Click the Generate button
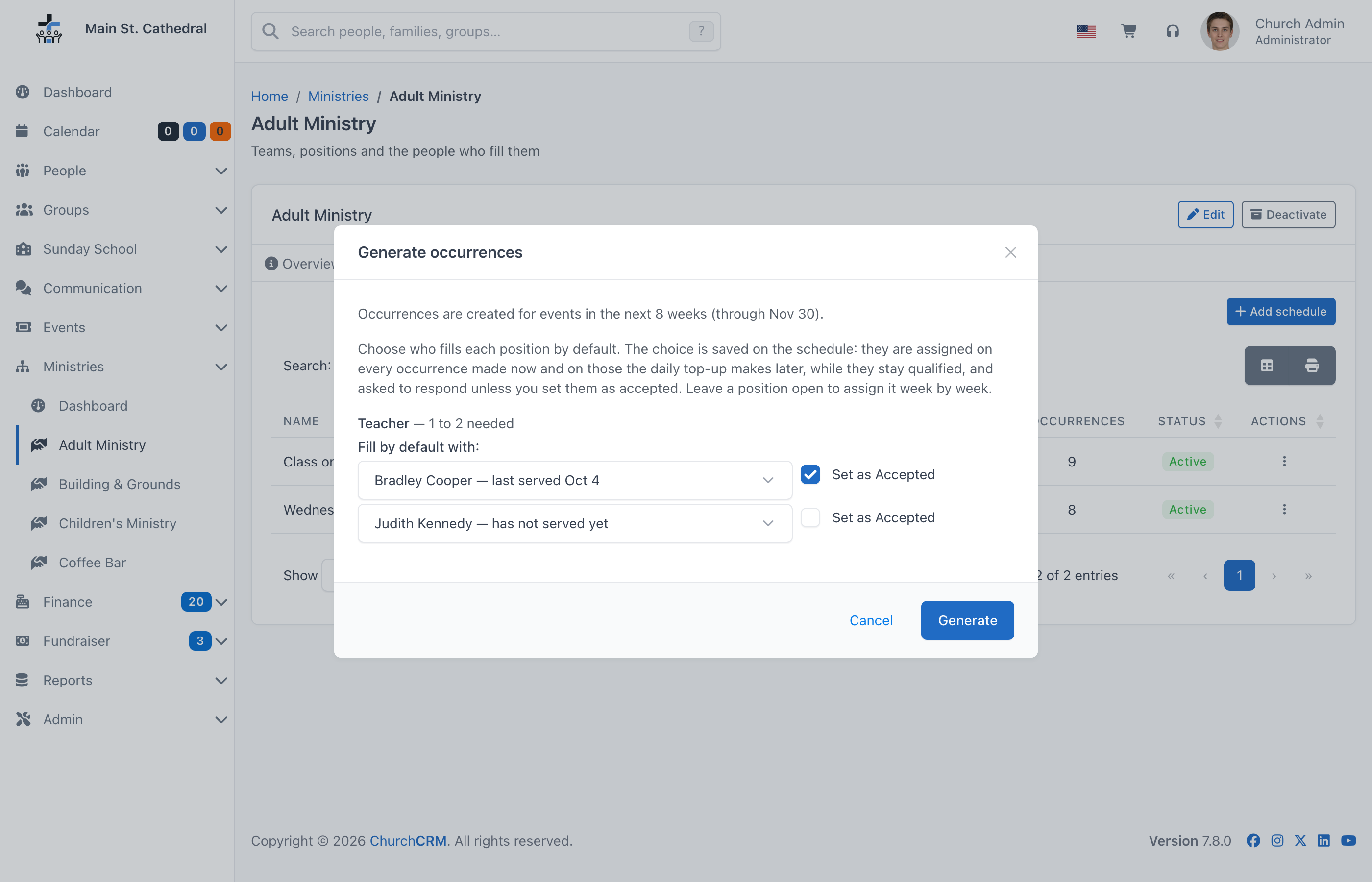Screen dimensions: 1372x882 [x=967, y=620]
